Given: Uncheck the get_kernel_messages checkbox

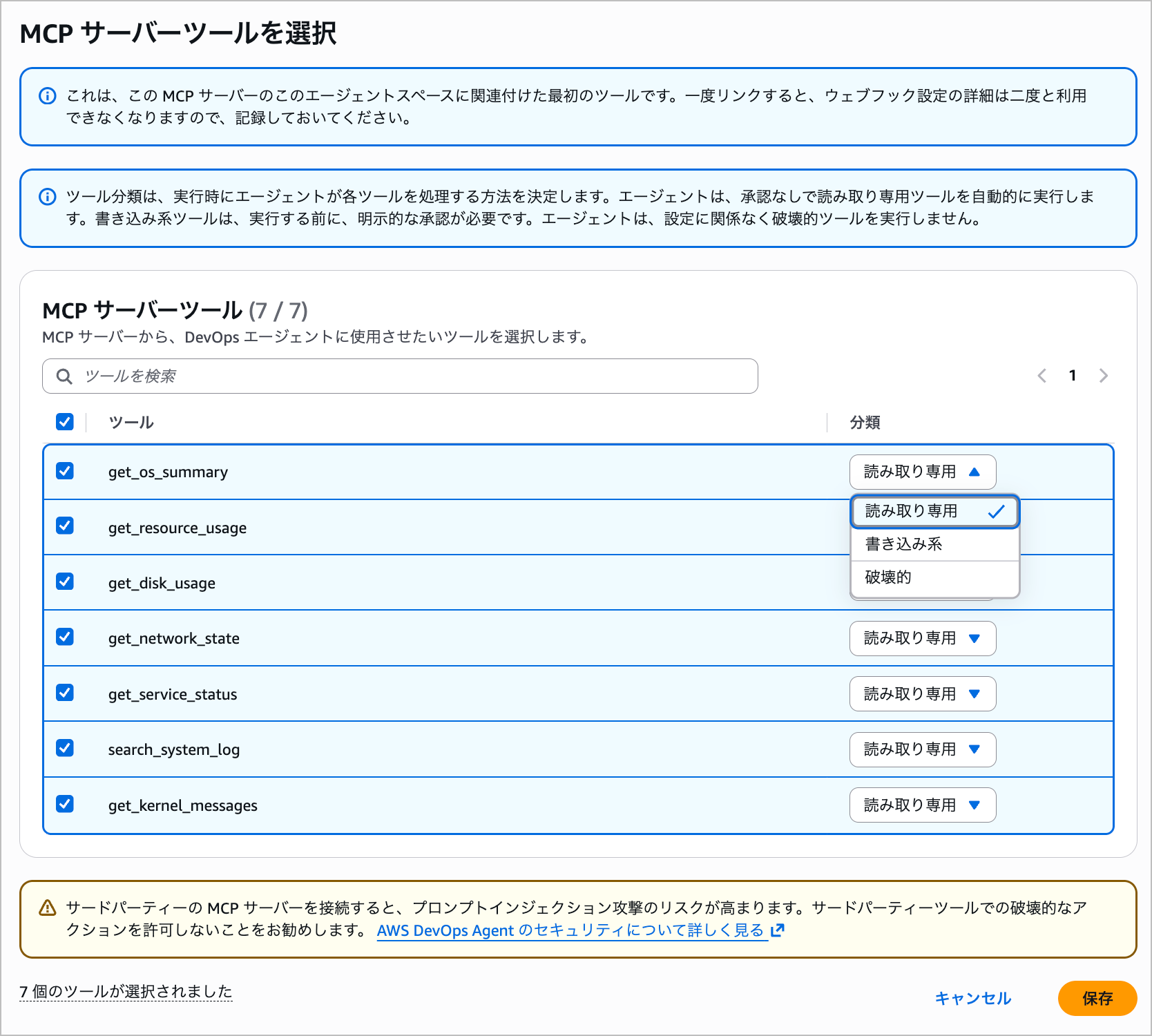Looking at the screenshot, I should pyautogui.click(x=65, y=804).
